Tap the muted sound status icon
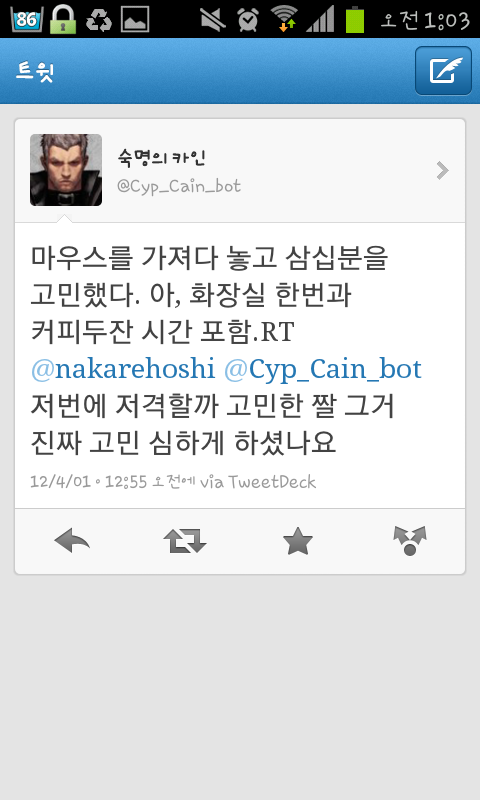This screenshot has width=480, height=800. tap(213, 19)
